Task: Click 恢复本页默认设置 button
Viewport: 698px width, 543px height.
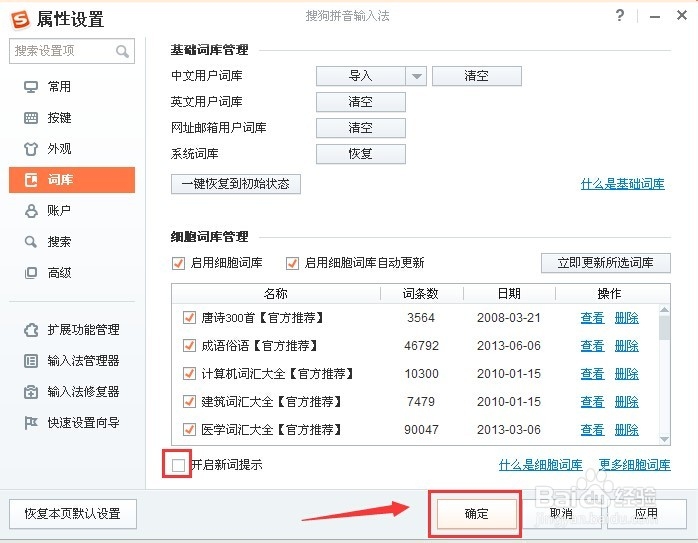Action: click(x=73, y=514)
